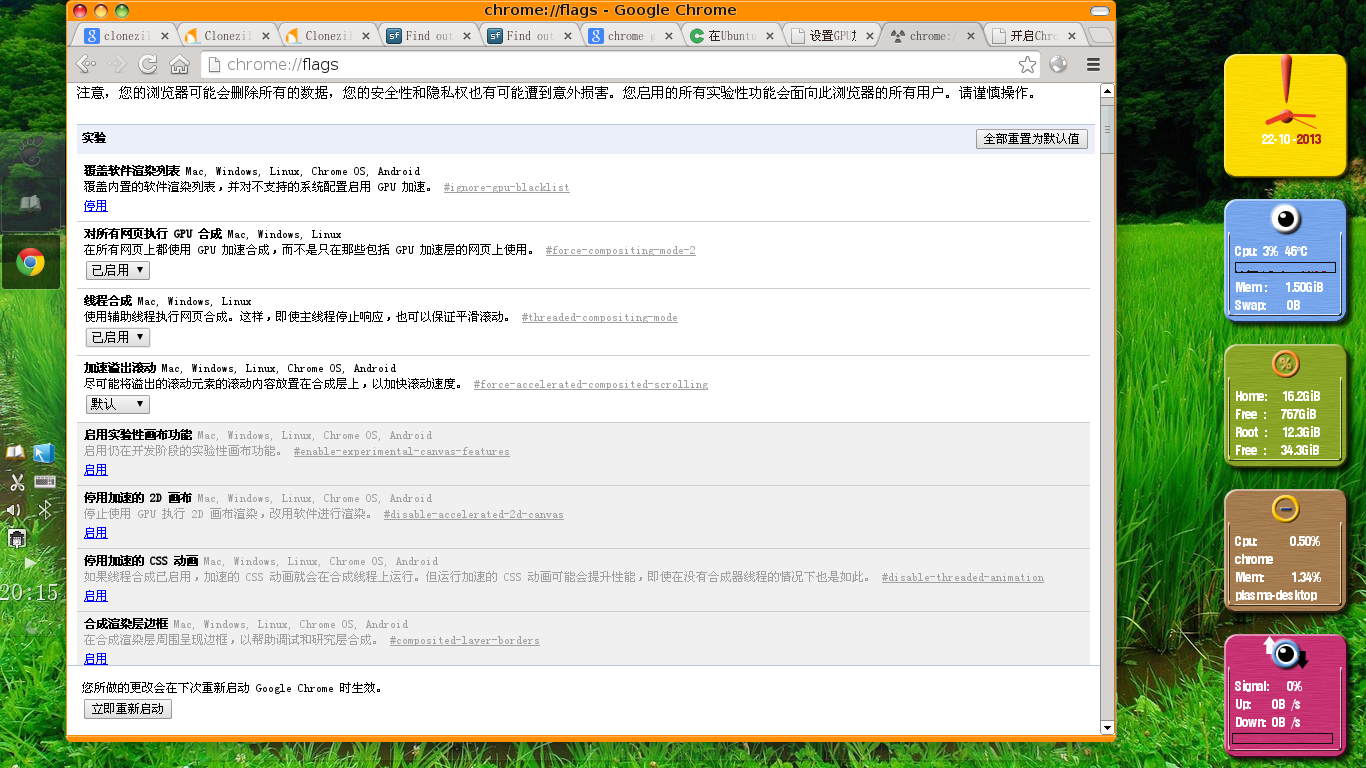This screenshot has width=1366, height=768.
Task: Click the network plug tray icon
Action: click(17, 539)
